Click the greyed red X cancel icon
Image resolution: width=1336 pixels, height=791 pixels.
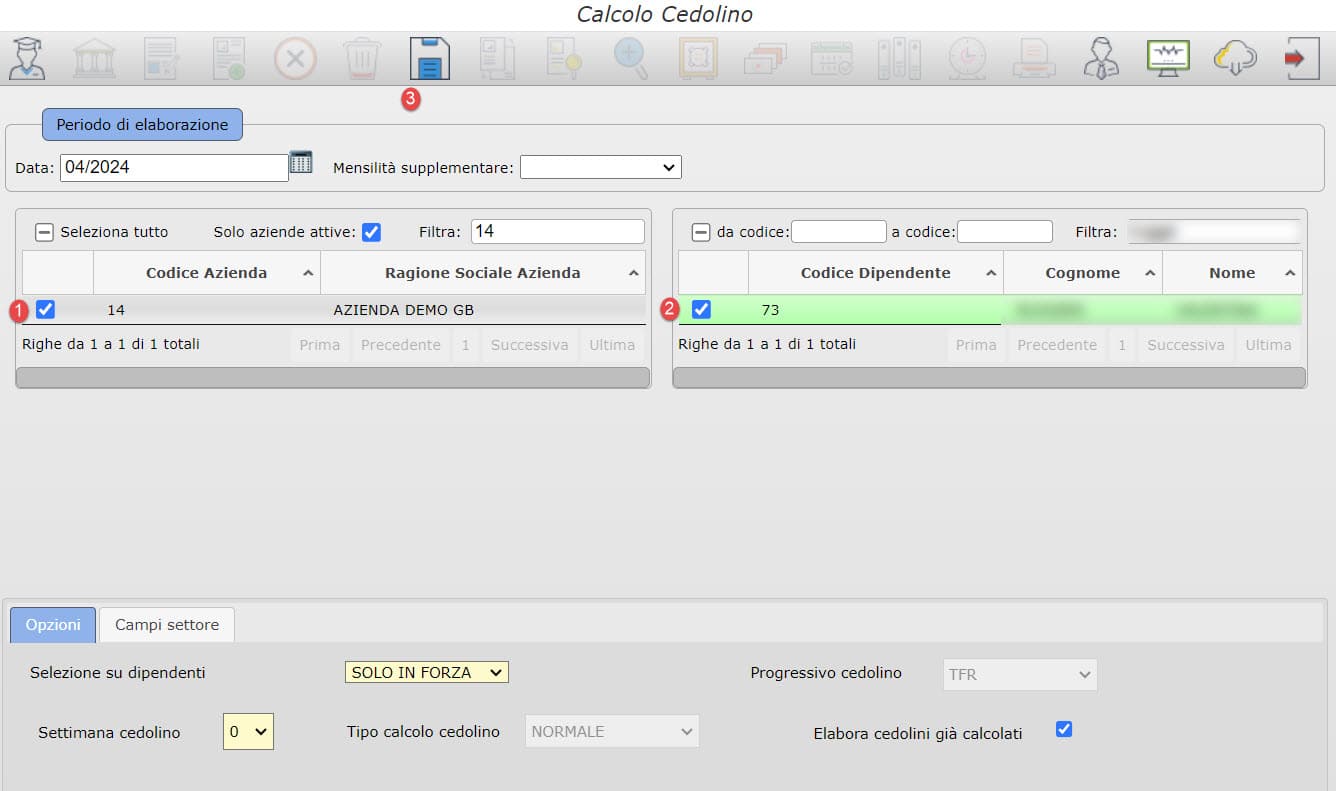295,58
